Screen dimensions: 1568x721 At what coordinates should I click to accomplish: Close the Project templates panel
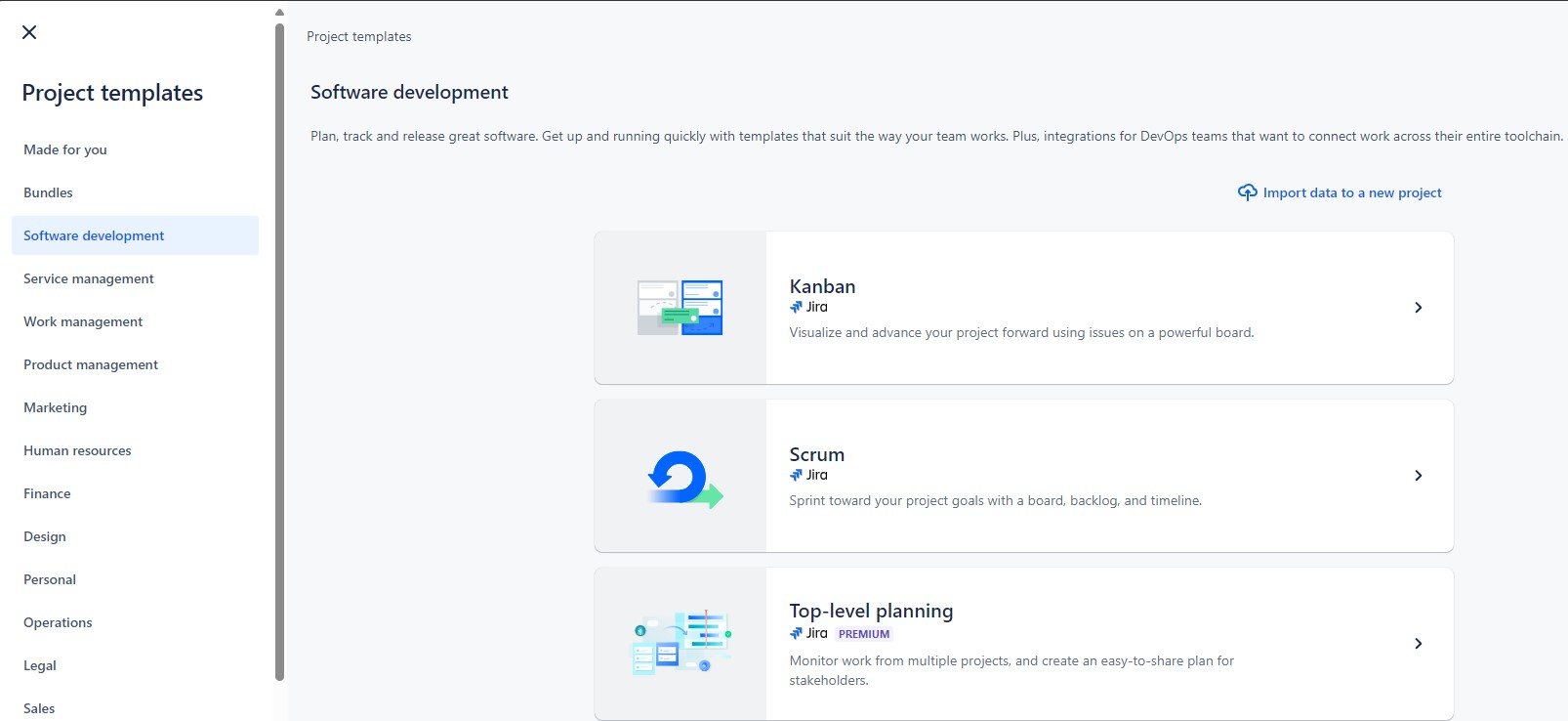29,32
